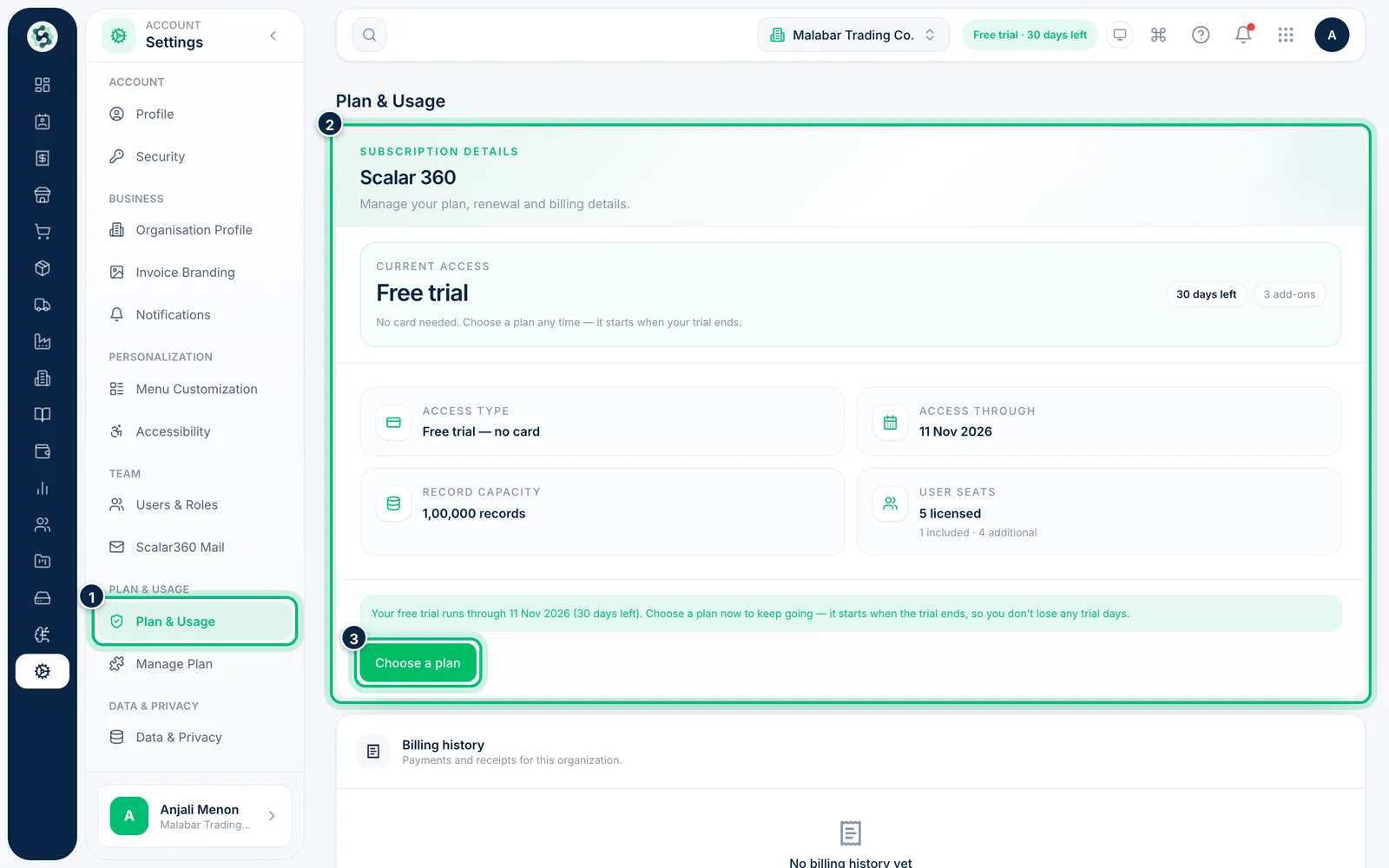Click the 'Free trial' current access heading
Screen dimensions: 1389x868
(x=422, y=293)
